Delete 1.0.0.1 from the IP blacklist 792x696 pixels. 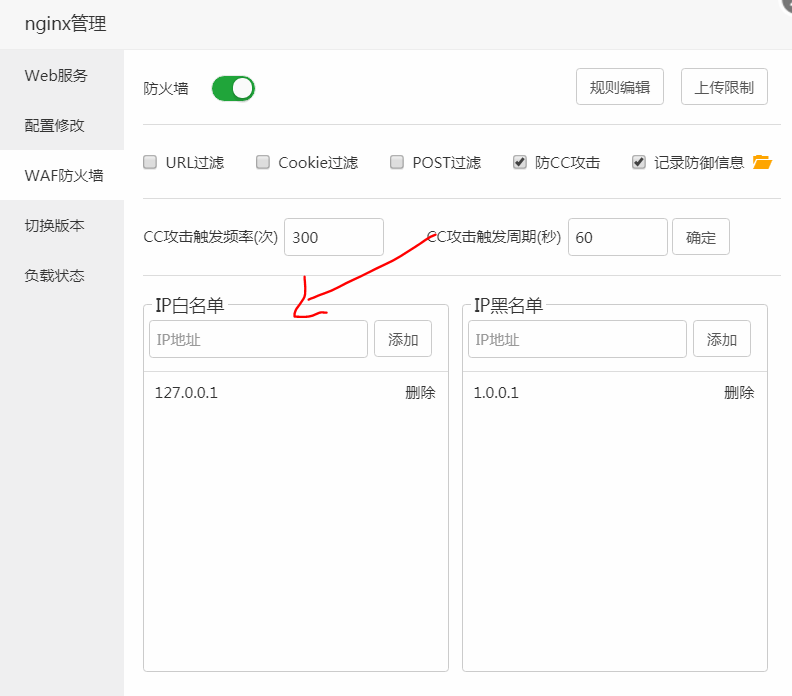739,392
